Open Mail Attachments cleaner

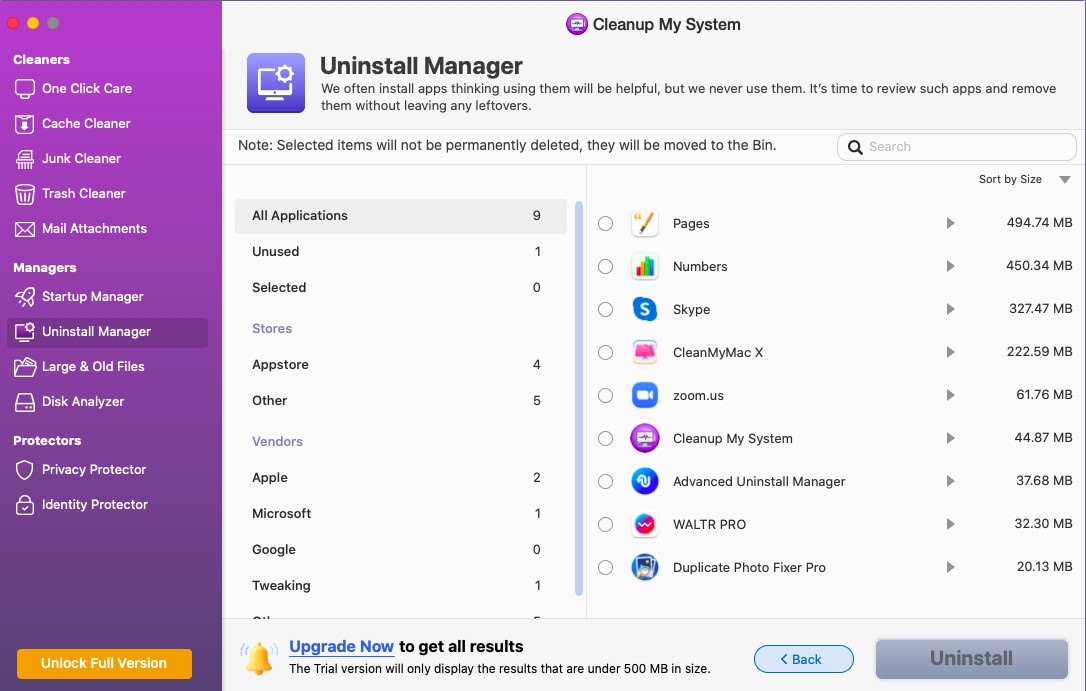click(x=95, y=228)
